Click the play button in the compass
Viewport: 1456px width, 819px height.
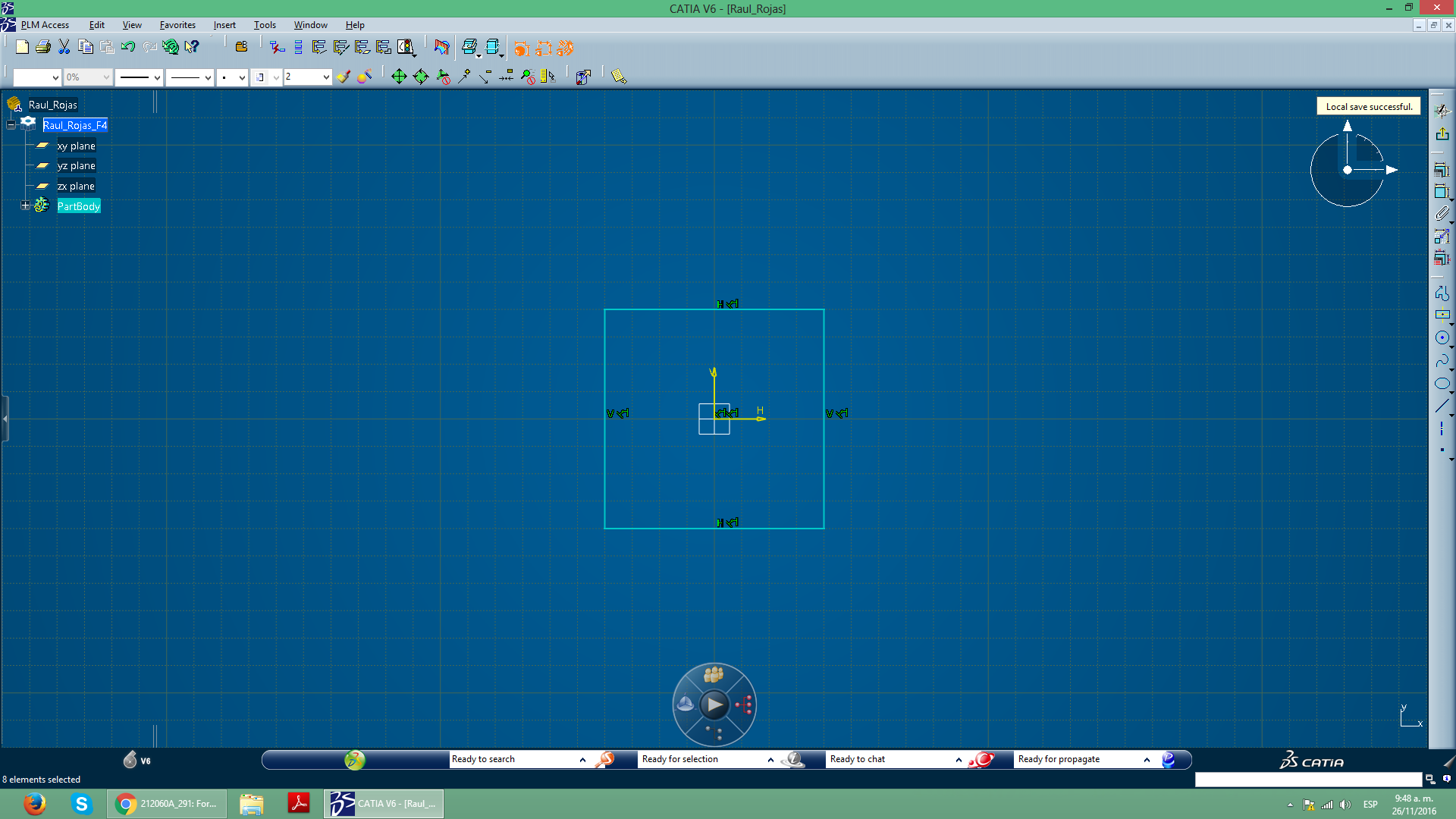(714, 705)
